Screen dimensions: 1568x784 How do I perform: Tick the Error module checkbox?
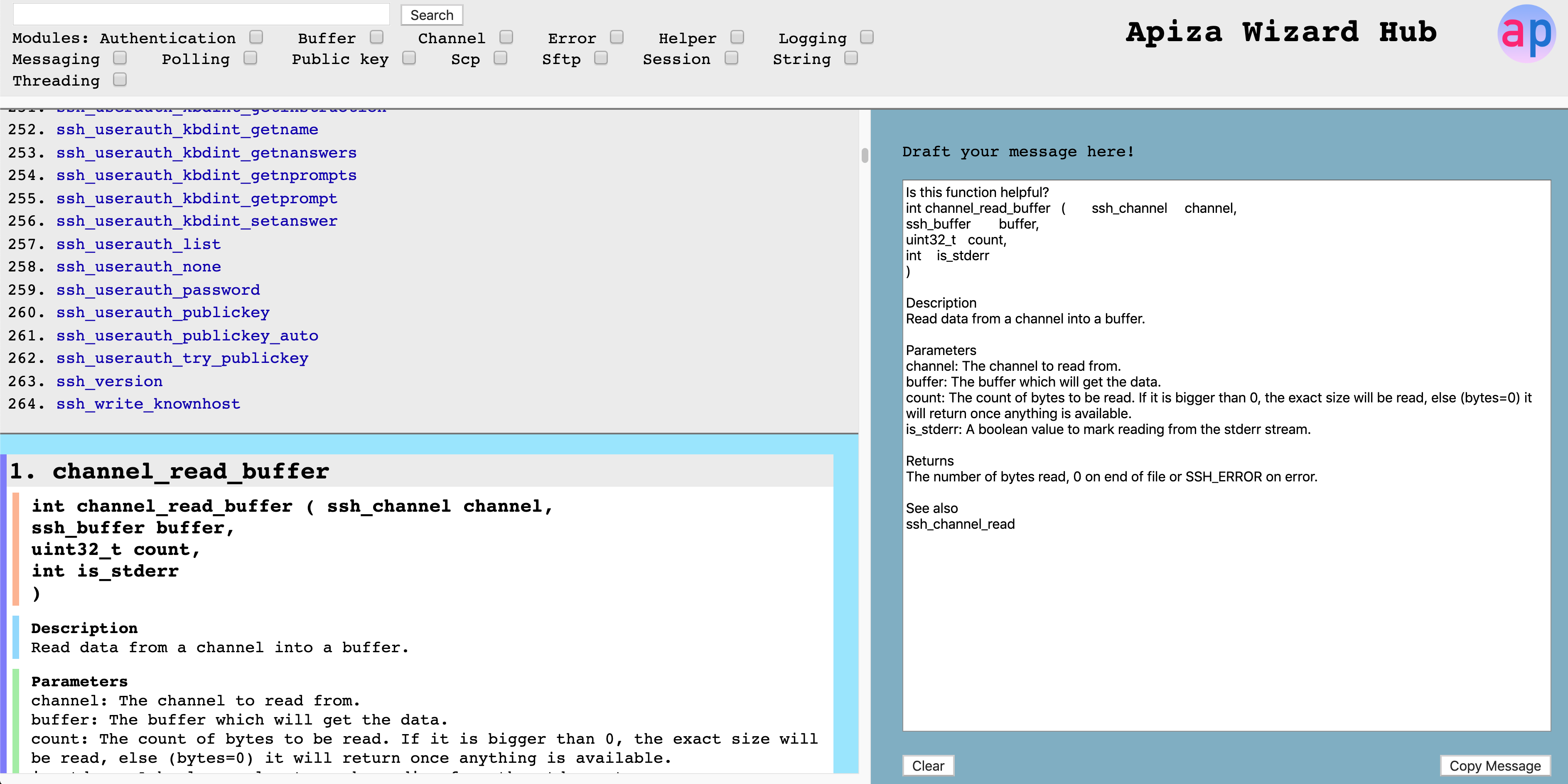click(x=617, y=37)
